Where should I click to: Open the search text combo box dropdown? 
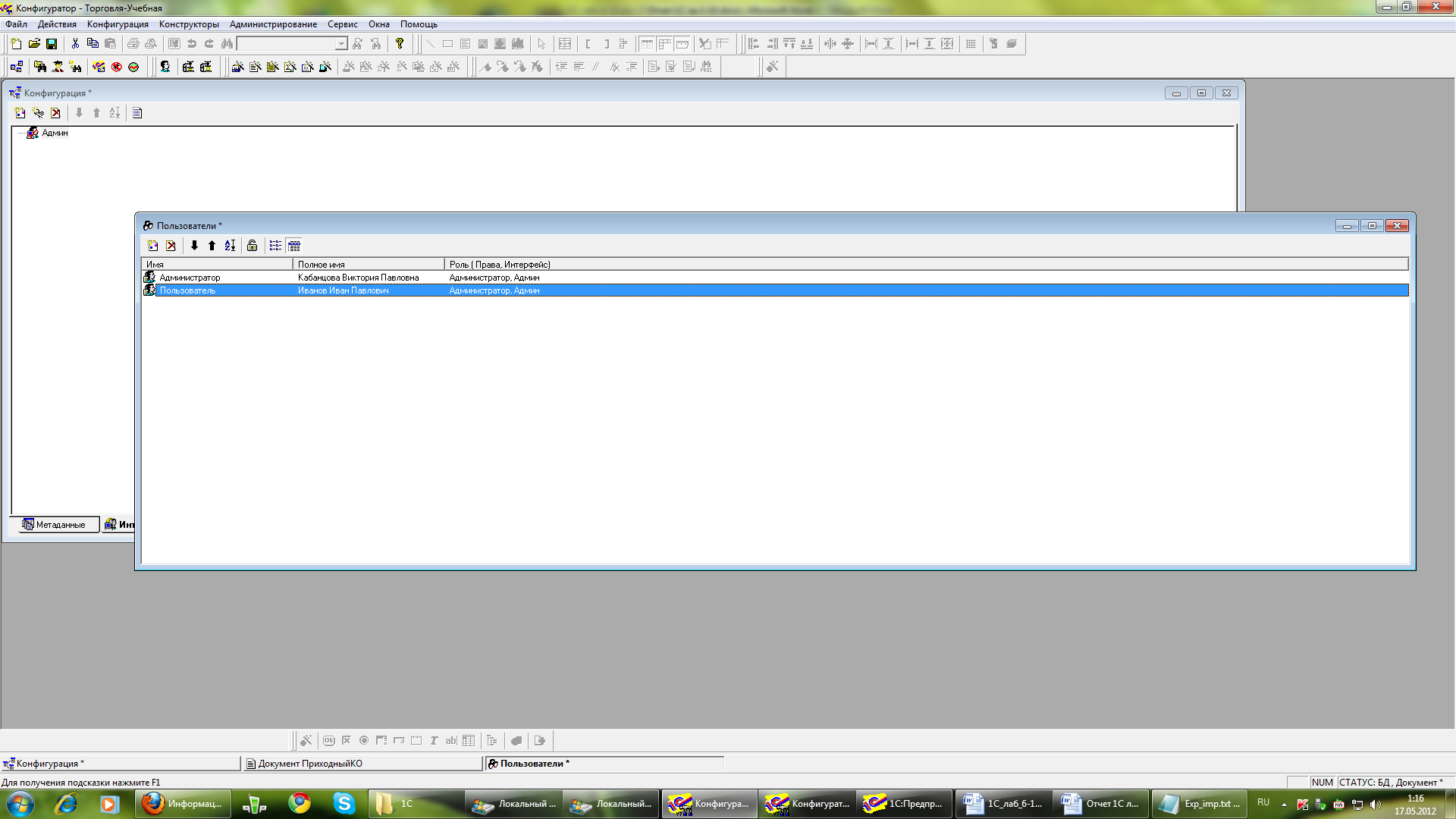341,44
